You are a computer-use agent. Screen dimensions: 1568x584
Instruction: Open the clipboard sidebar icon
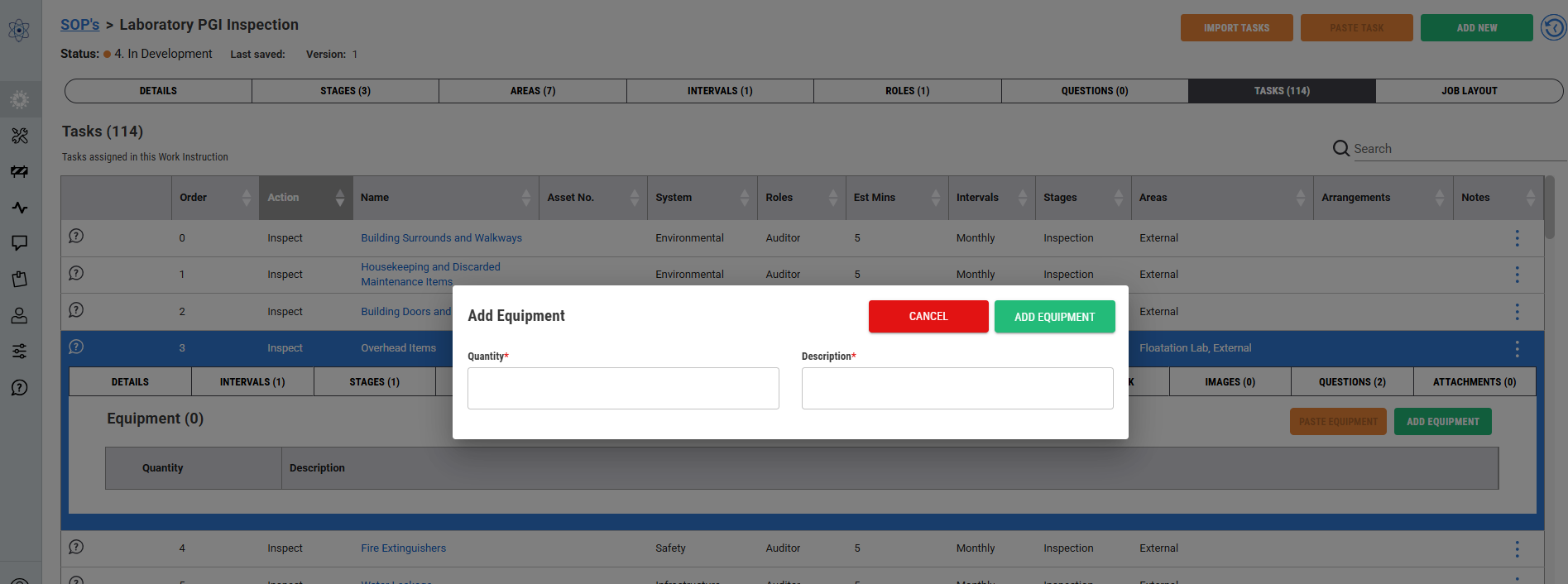19,280
